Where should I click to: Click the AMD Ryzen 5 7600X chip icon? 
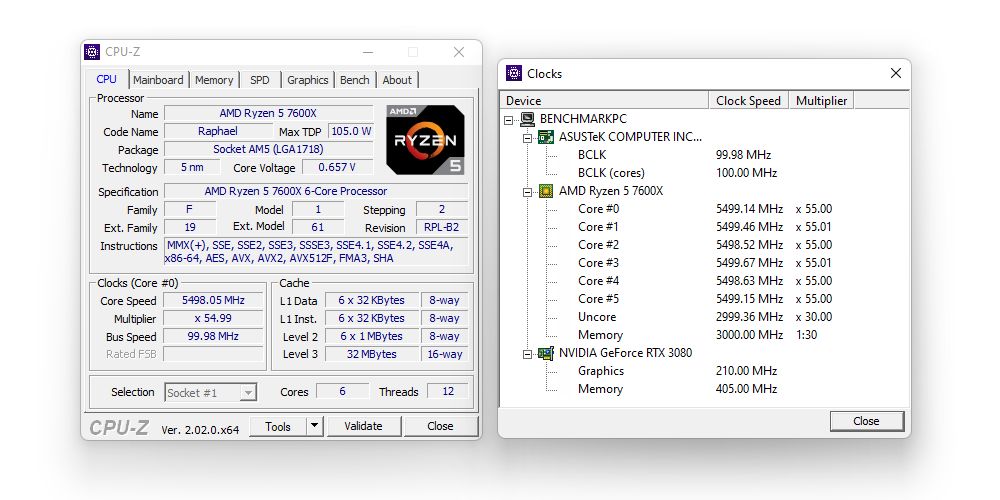coord(546,191)
